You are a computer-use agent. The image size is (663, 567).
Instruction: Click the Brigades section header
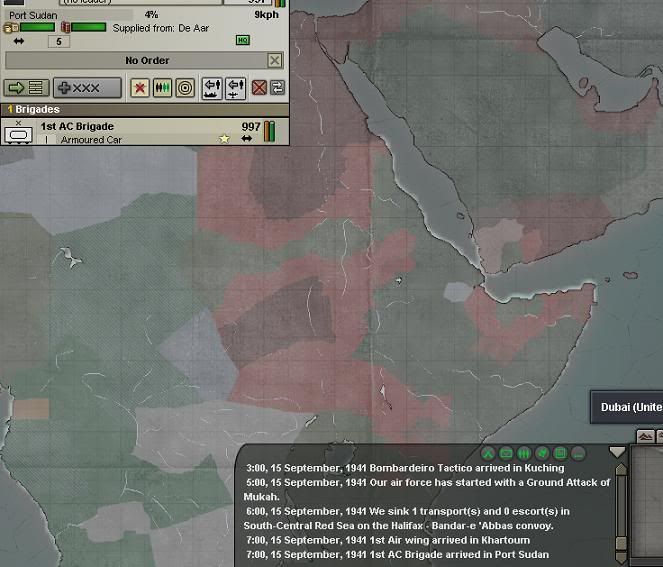(145, 110)
